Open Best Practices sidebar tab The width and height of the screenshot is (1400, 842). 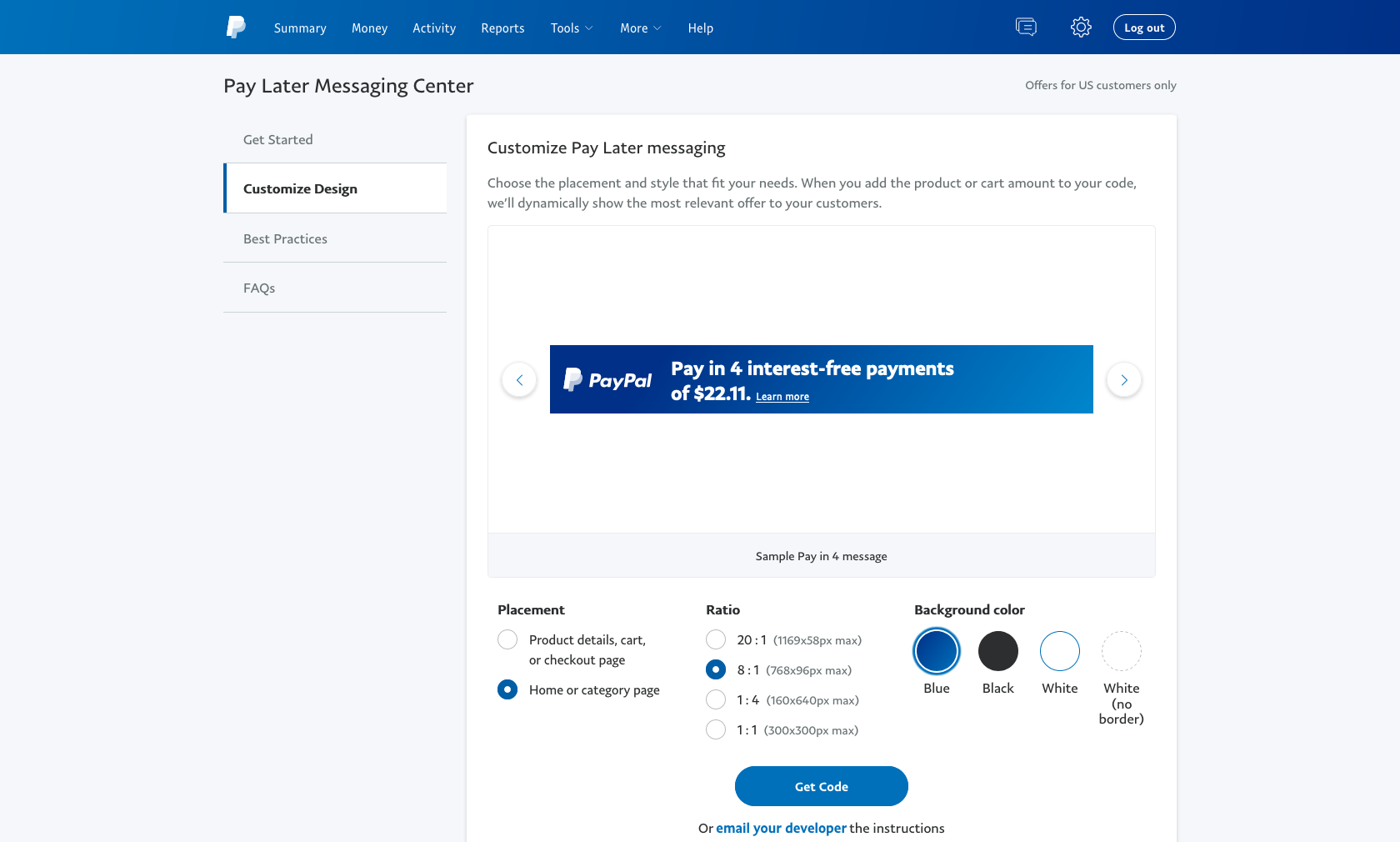tap(335, 238)
